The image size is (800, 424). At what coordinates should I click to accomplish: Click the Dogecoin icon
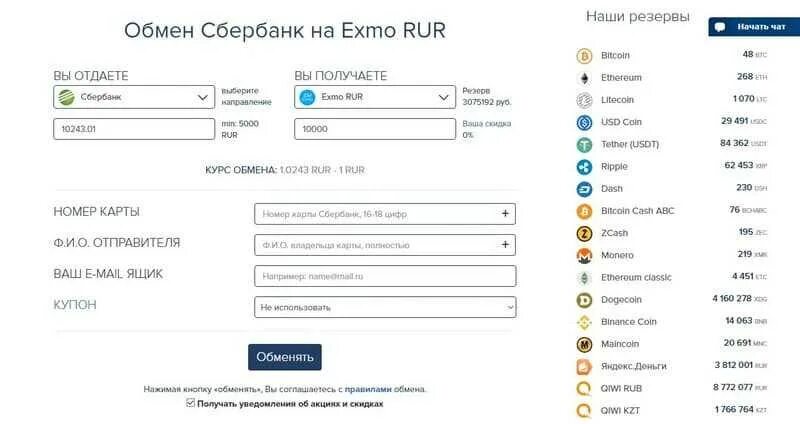coord(584,300)
